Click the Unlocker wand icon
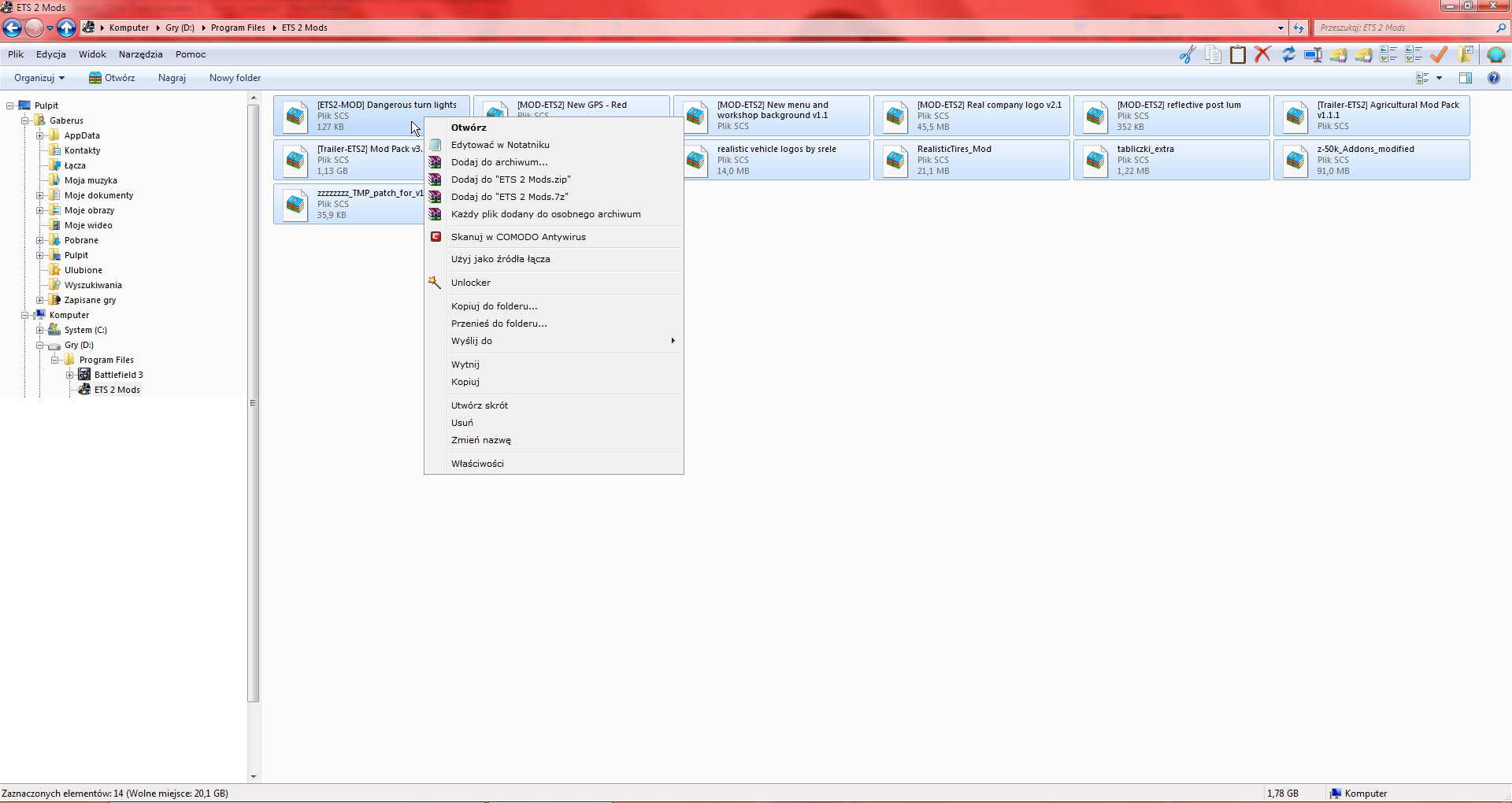1512x803 pixels. pyautogui.click(x=435, y=282)
